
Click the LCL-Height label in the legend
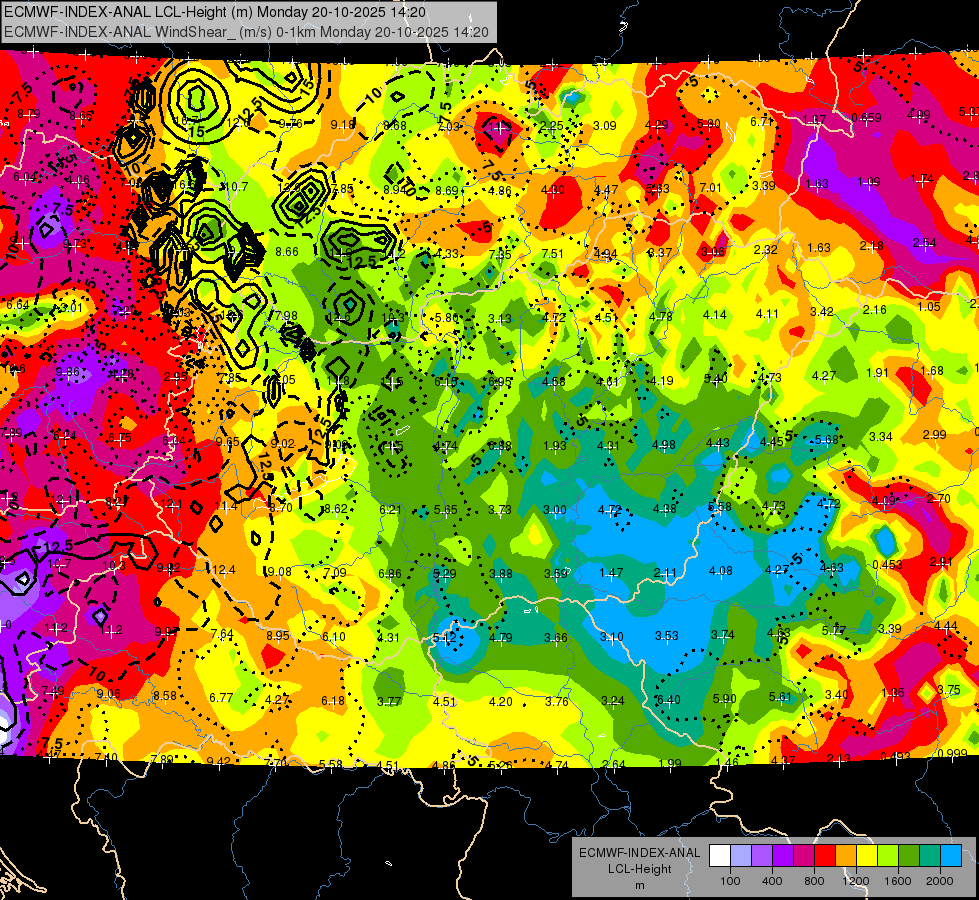click(639, 869)
